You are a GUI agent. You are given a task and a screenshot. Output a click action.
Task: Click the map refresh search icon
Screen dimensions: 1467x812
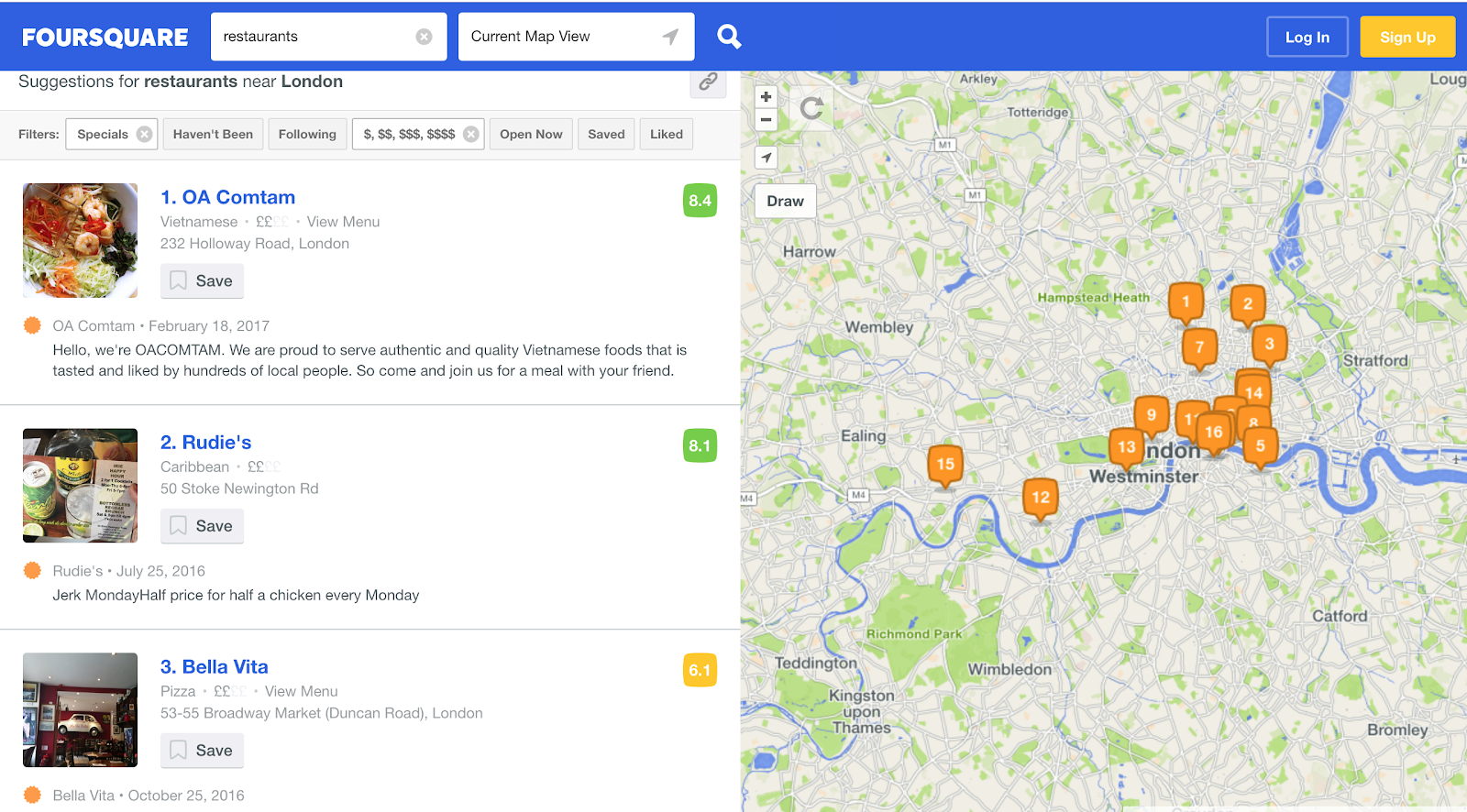811,109
